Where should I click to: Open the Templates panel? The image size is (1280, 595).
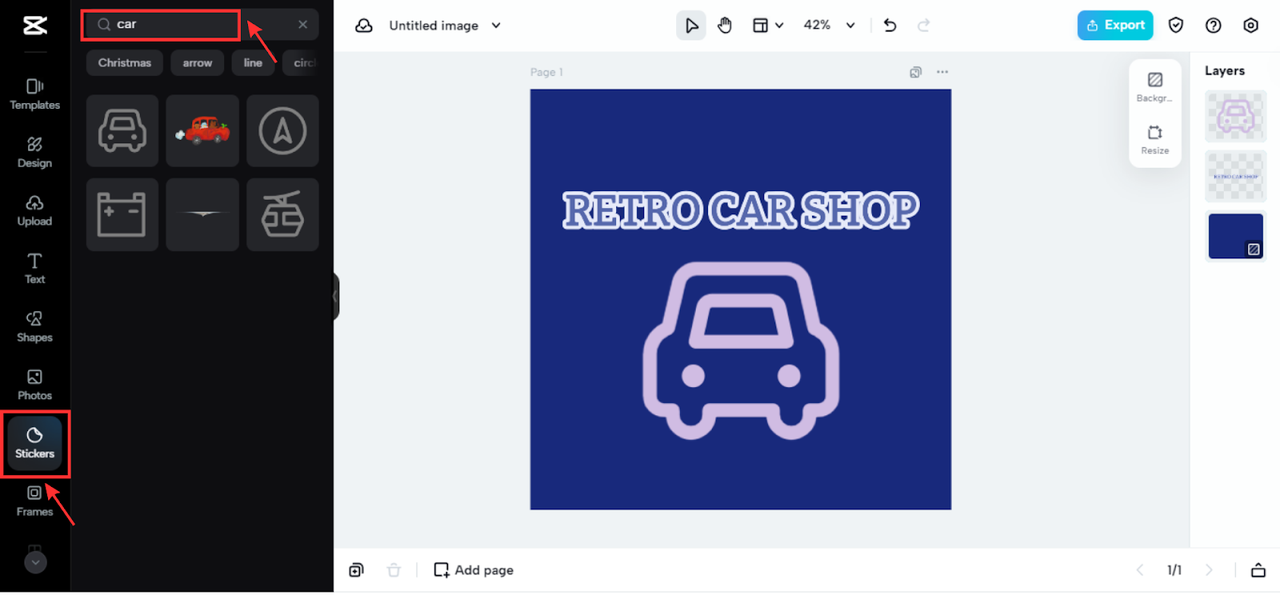35,94
